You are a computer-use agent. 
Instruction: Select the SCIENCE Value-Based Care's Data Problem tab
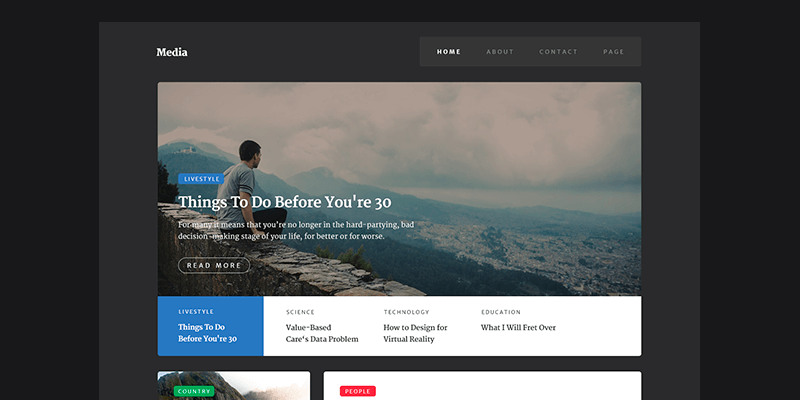322,326
